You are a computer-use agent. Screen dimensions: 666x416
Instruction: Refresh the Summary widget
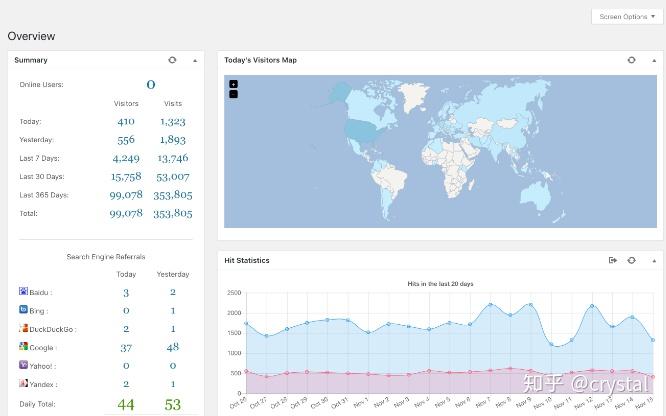[x=172, y=60]
